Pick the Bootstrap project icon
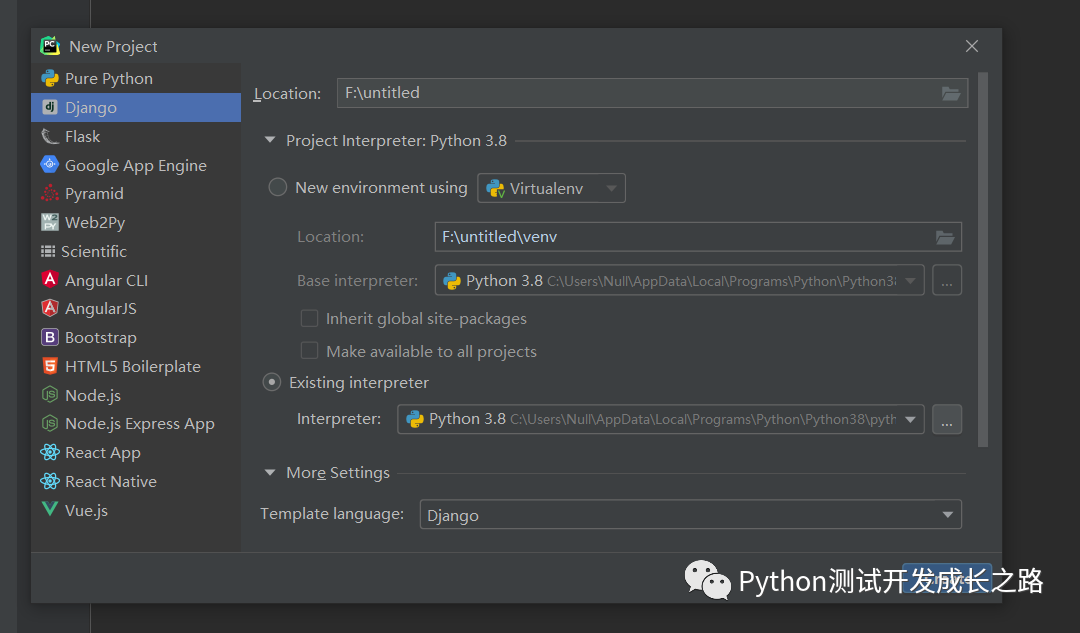This screenshot has width=1080, height=633. [49, 338]
